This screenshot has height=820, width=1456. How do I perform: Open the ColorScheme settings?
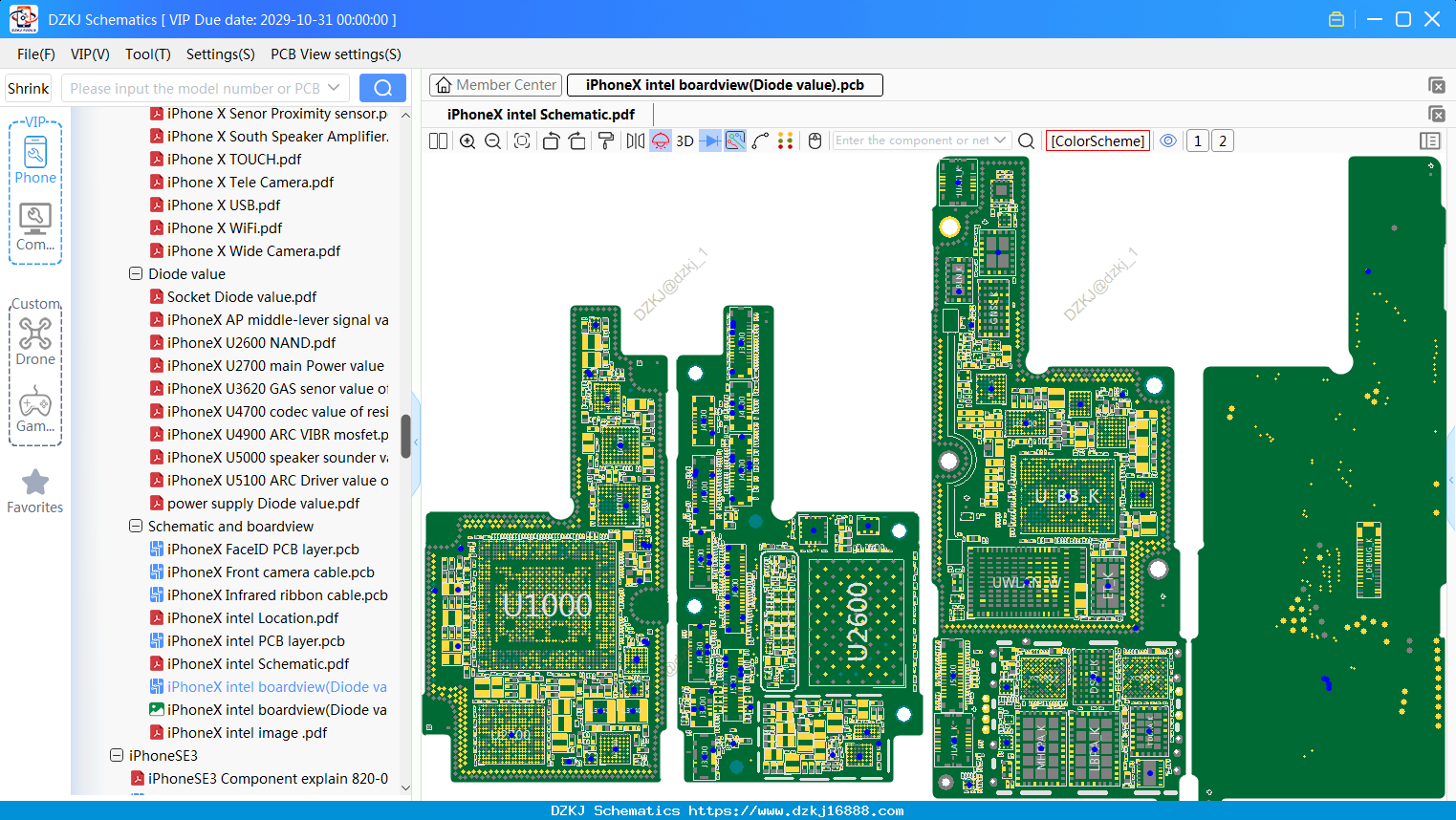1097,141
